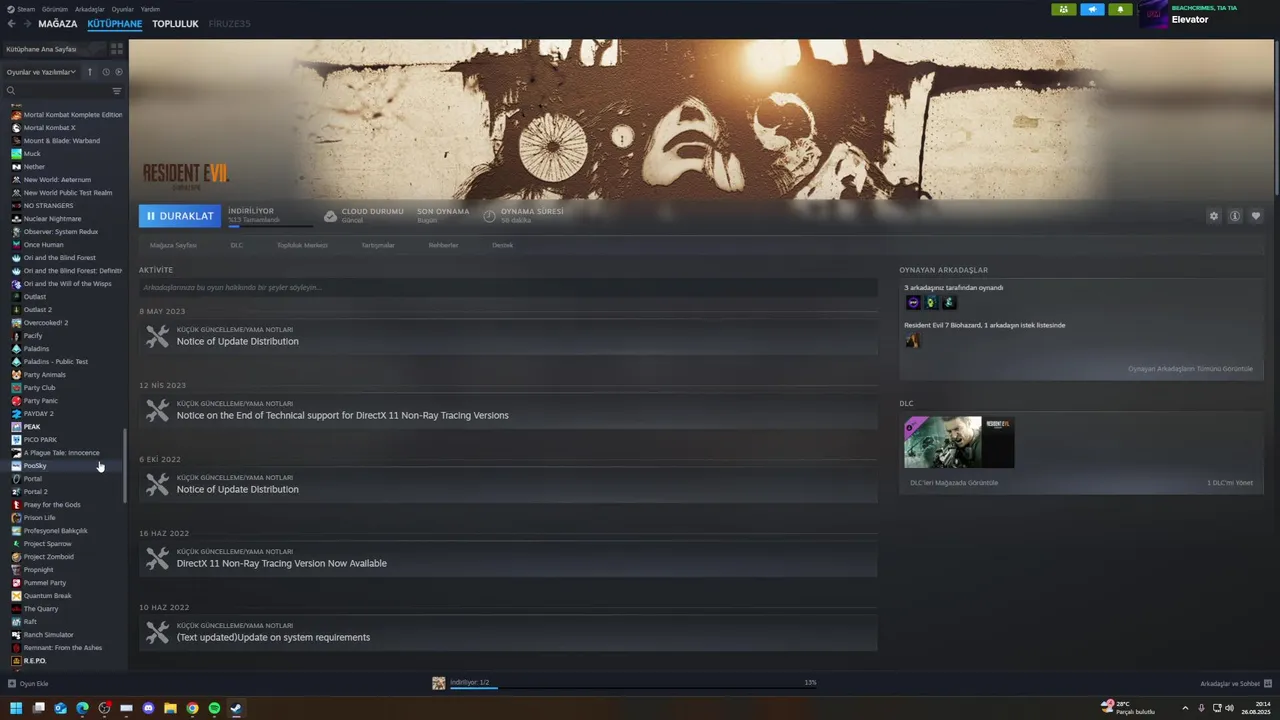Open the Steam menu
The image size is (1280, 720).
tap(21, 9)
